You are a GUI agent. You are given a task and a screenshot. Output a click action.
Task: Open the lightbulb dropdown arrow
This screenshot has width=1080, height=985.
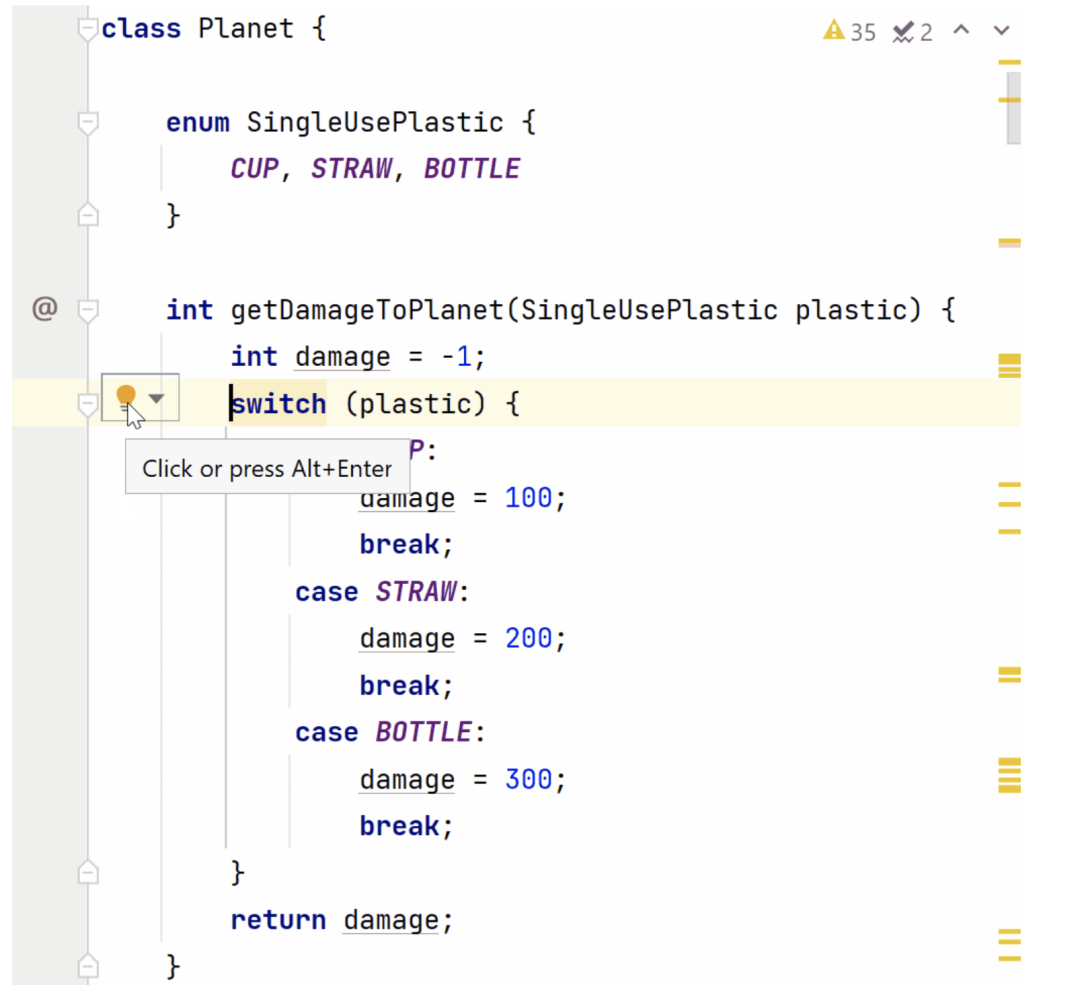(x=156, y=398)
